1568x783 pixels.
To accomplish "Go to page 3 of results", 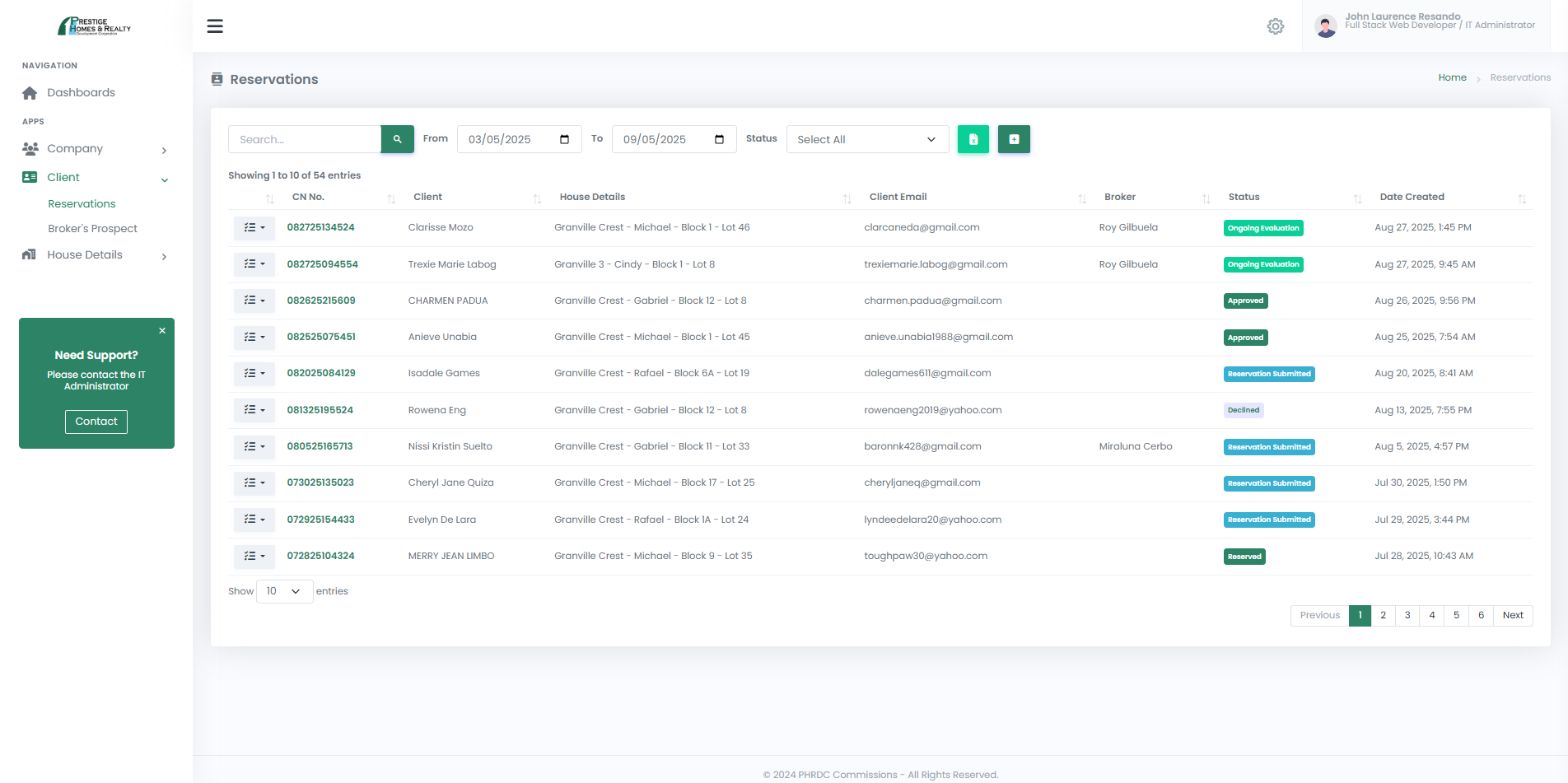I will 1407,615.
